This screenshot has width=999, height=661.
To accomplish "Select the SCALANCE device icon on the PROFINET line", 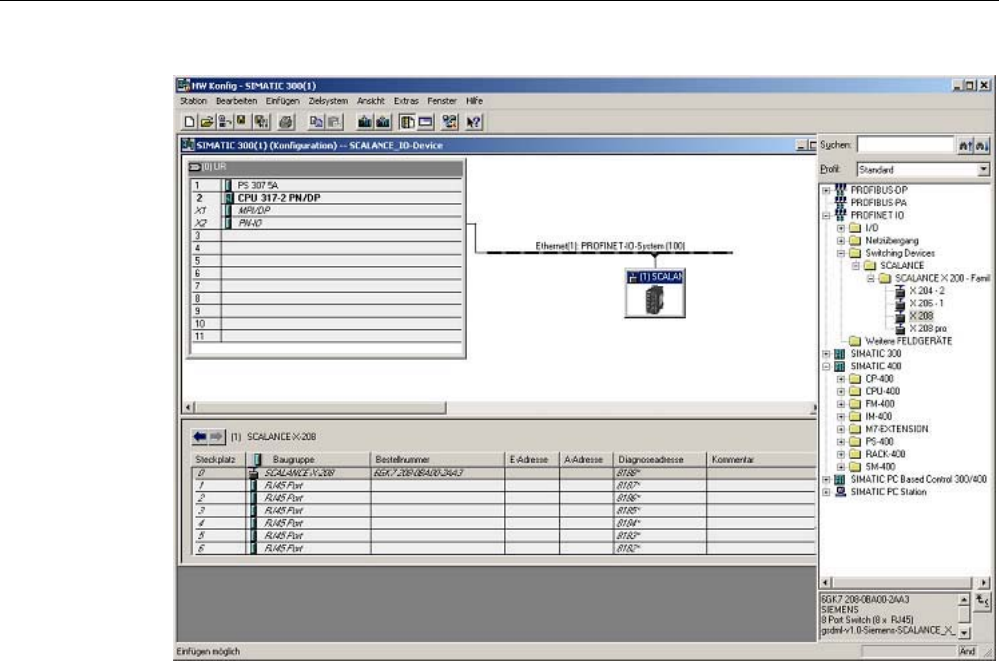I will click(x=655, y=293).
